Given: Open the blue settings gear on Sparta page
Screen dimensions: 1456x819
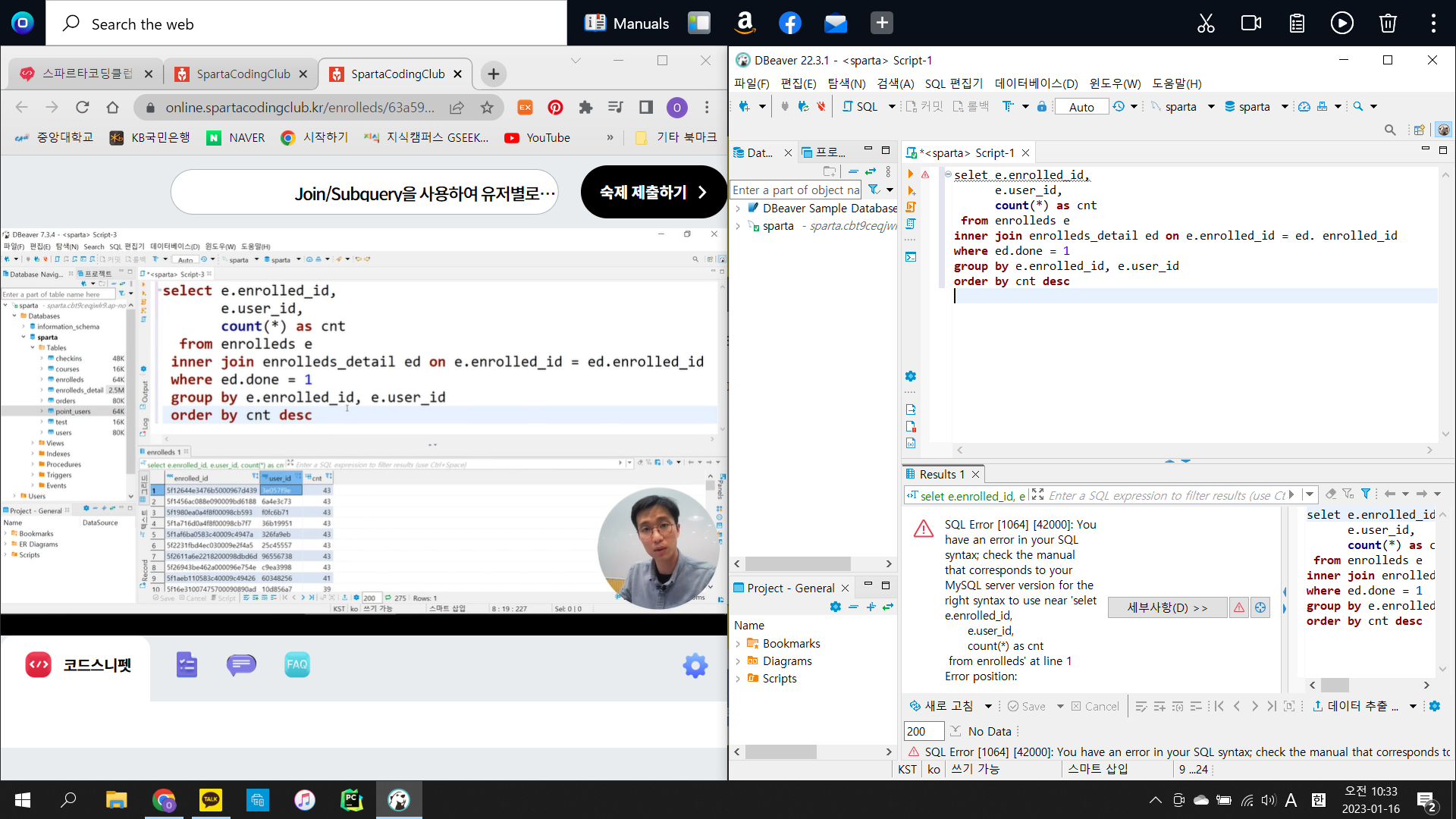Looking at the screenshot, I should pos(695,666).
